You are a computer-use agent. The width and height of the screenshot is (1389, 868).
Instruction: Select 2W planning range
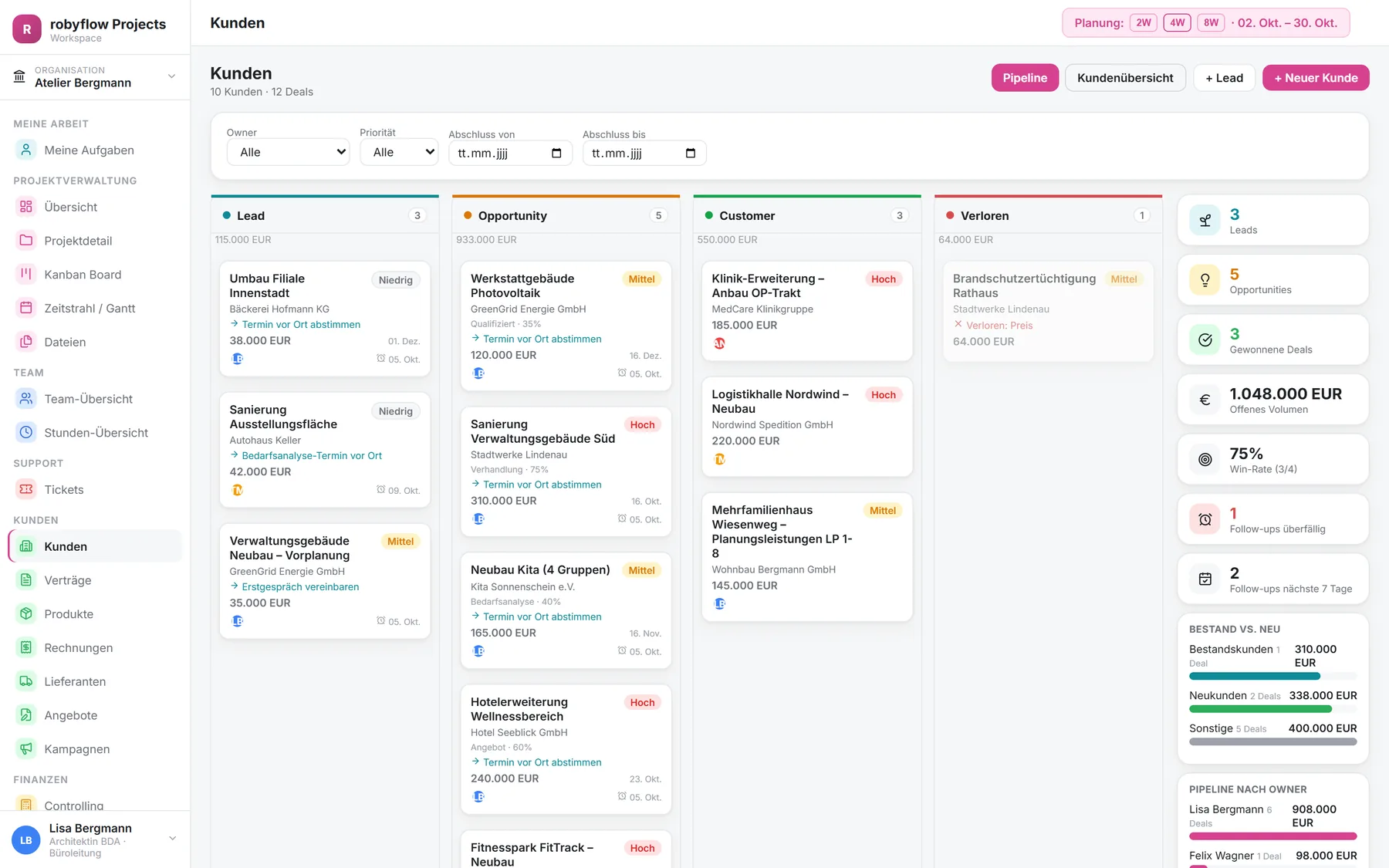[1144, 22]
